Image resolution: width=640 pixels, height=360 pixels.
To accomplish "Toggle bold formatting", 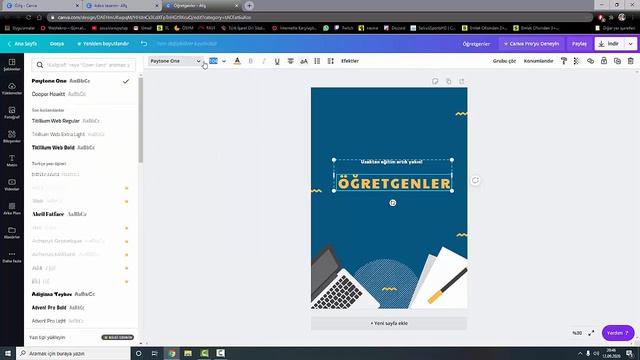I will [250, 61].
